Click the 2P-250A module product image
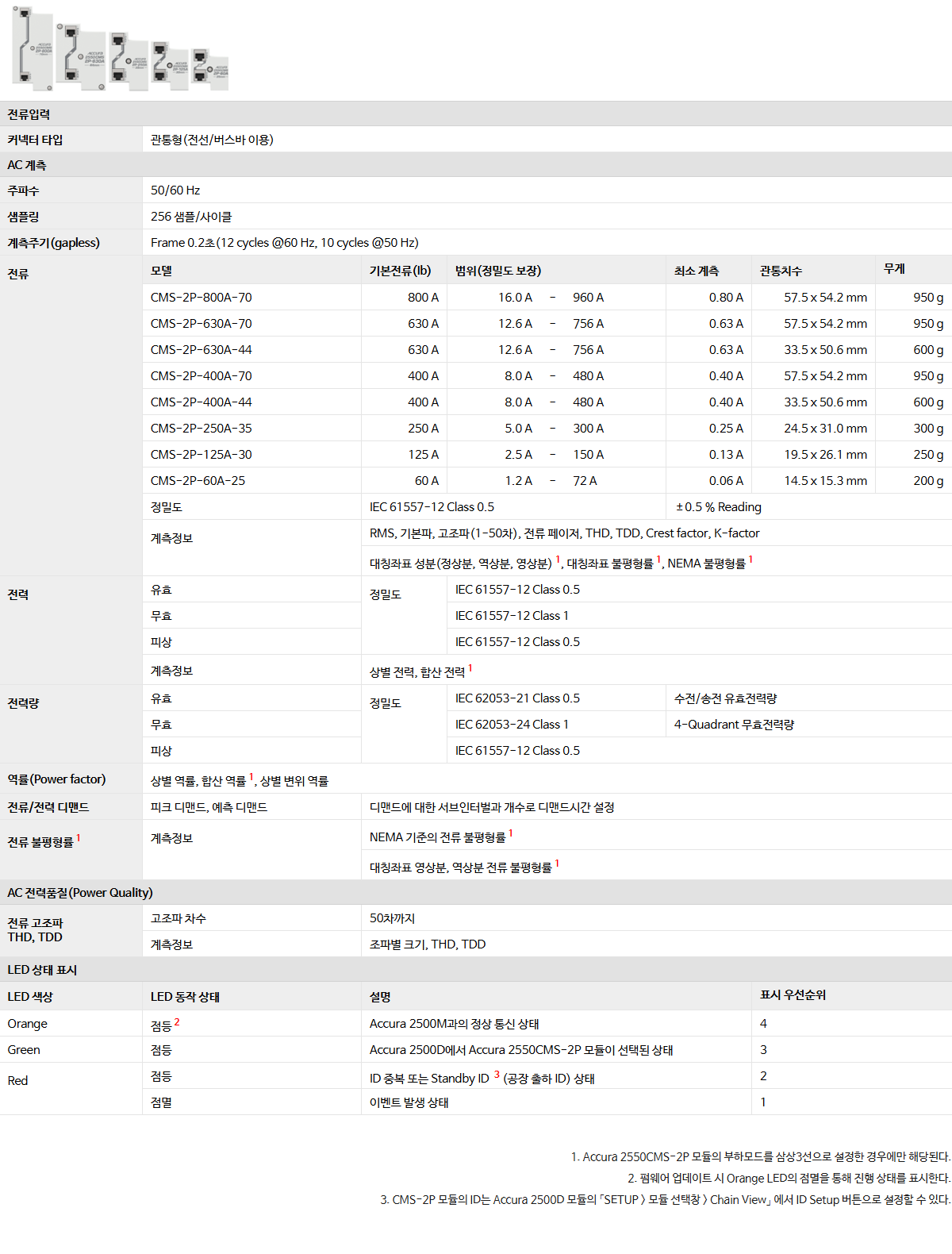This screenshot has width=952, height=1254. coord(129,62)
